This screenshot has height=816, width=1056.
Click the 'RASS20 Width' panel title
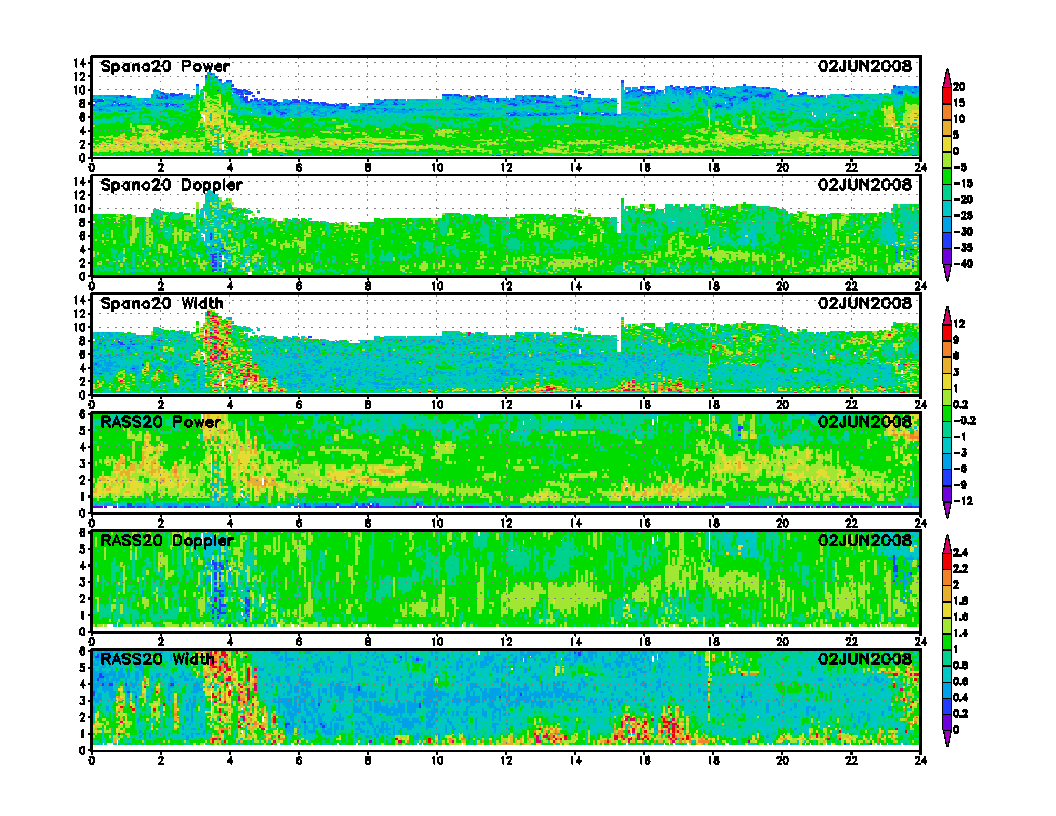(x=157, y=659)
